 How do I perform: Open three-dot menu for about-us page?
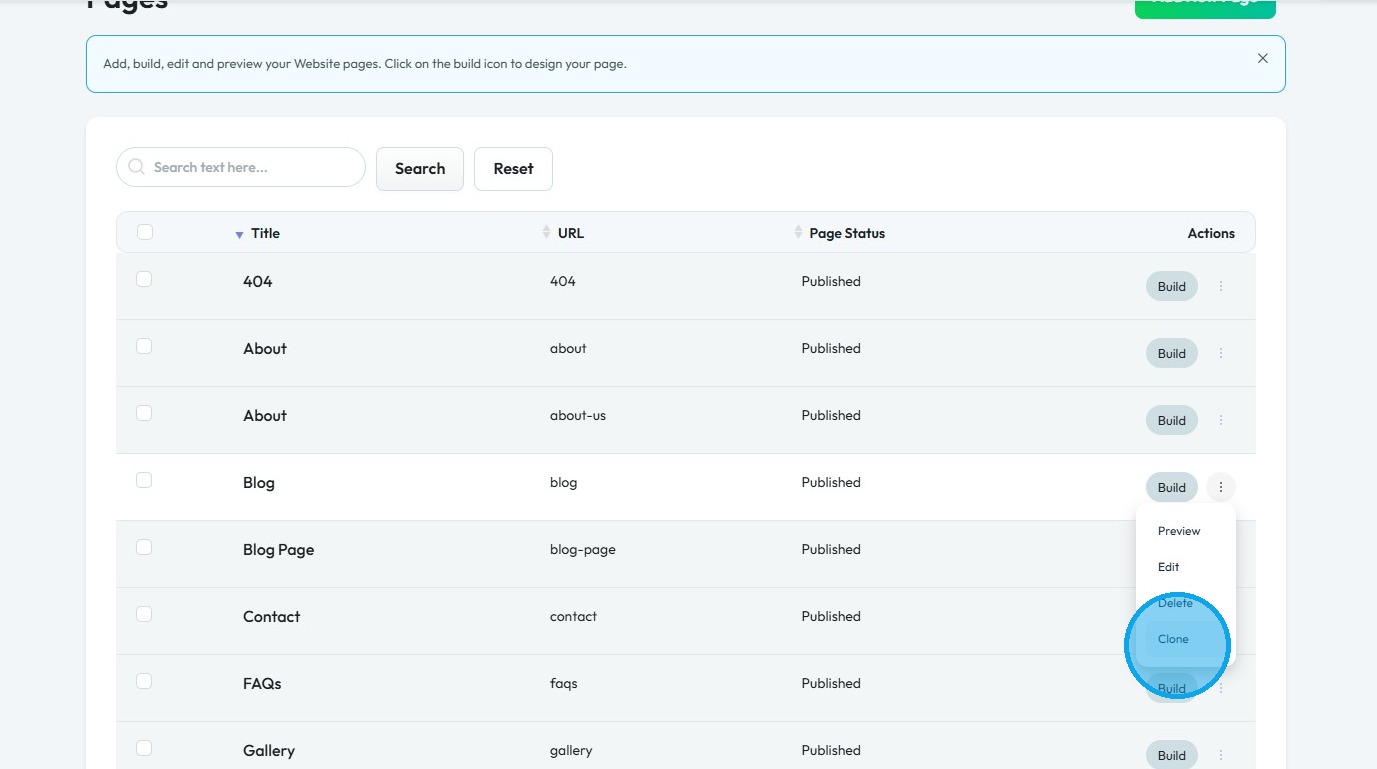pos(1221,420)
